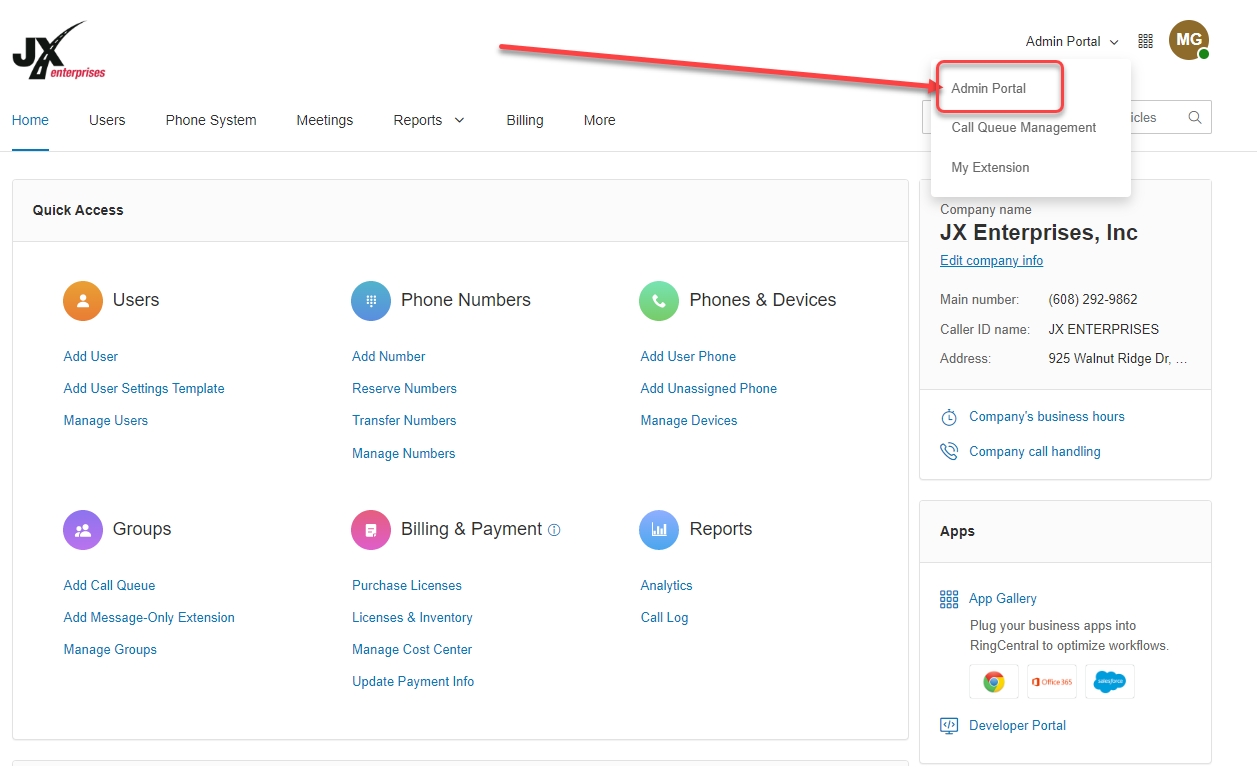
Task: Click the App Gallery grid icon
Action: [x=949, y=599]
